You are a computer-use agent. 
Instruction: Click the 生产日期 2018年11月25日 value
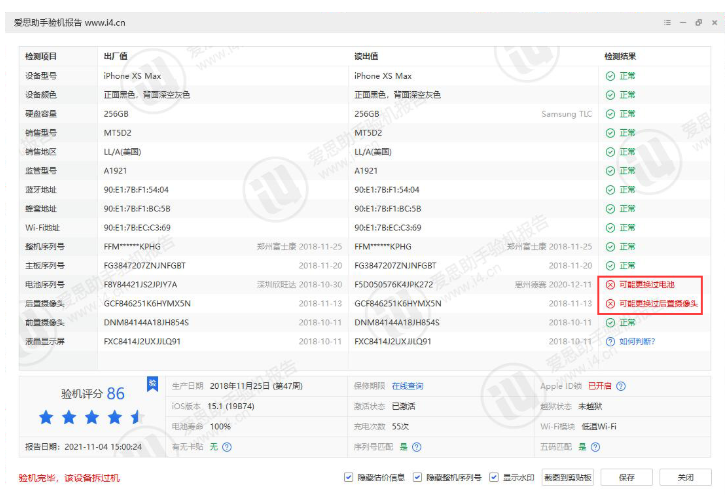256,386
